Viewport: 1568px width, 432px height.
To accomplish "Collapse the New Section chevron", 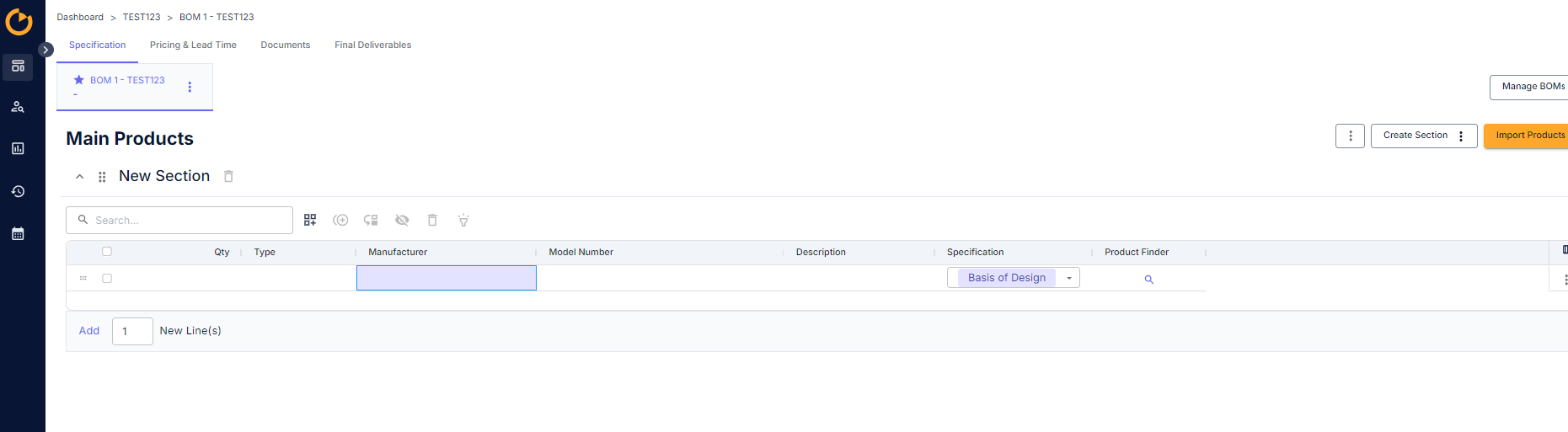I will click(x=80, y=177).
